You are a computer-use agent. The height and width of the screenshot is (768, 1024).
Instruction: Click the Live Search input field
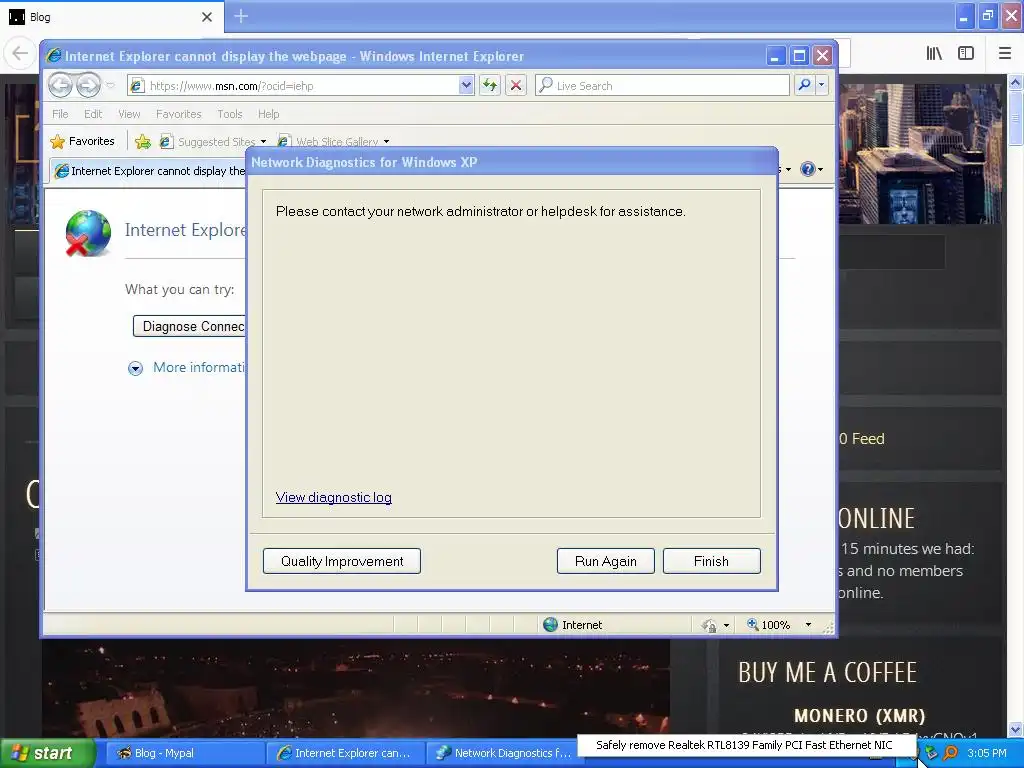coord(662,86)
